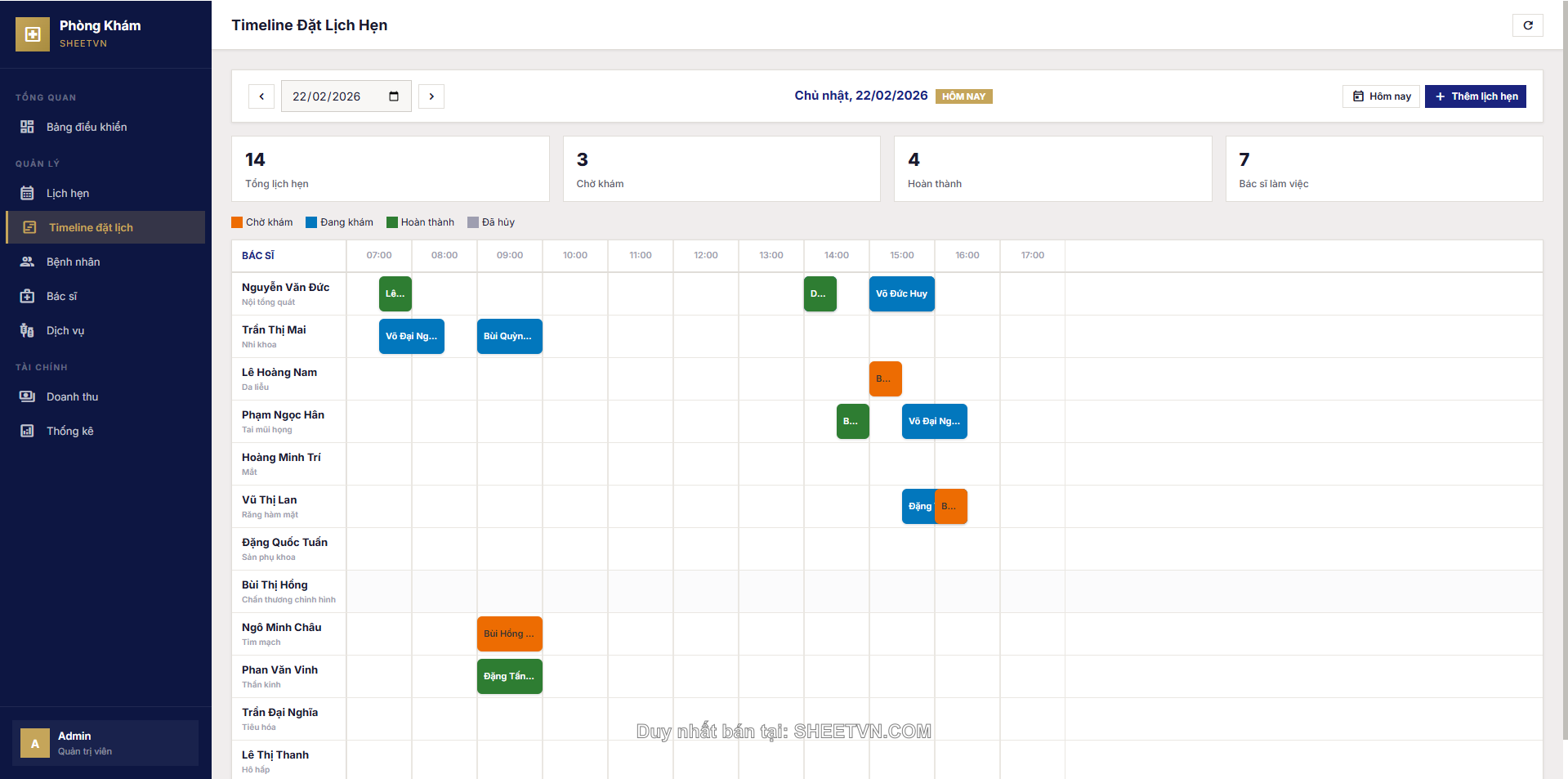Select Bùi Hồng appointment for Ngô Minh Châu

click(x=509, y=633)
